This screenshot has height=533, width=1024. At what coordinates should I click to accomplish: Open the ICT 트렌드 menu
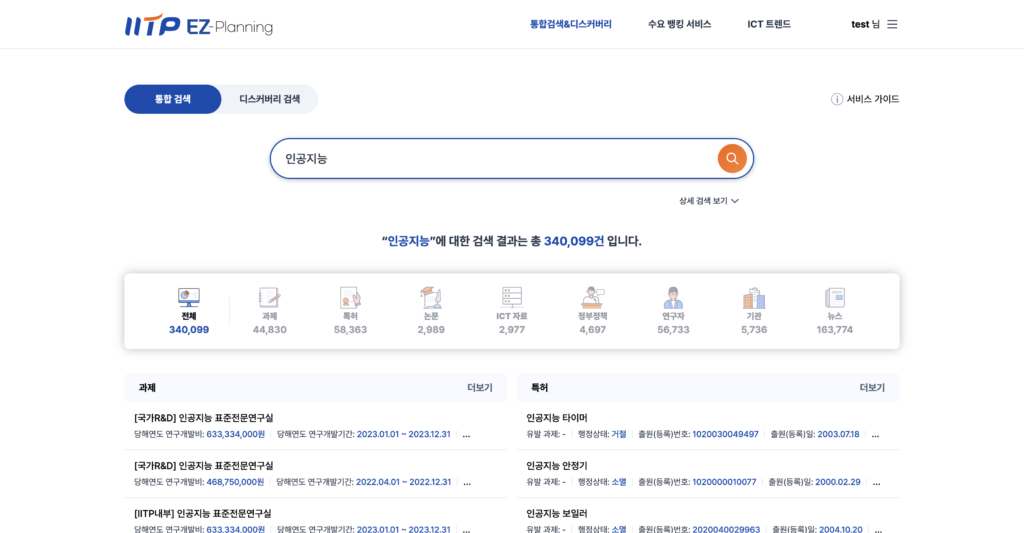coord(769,24)
